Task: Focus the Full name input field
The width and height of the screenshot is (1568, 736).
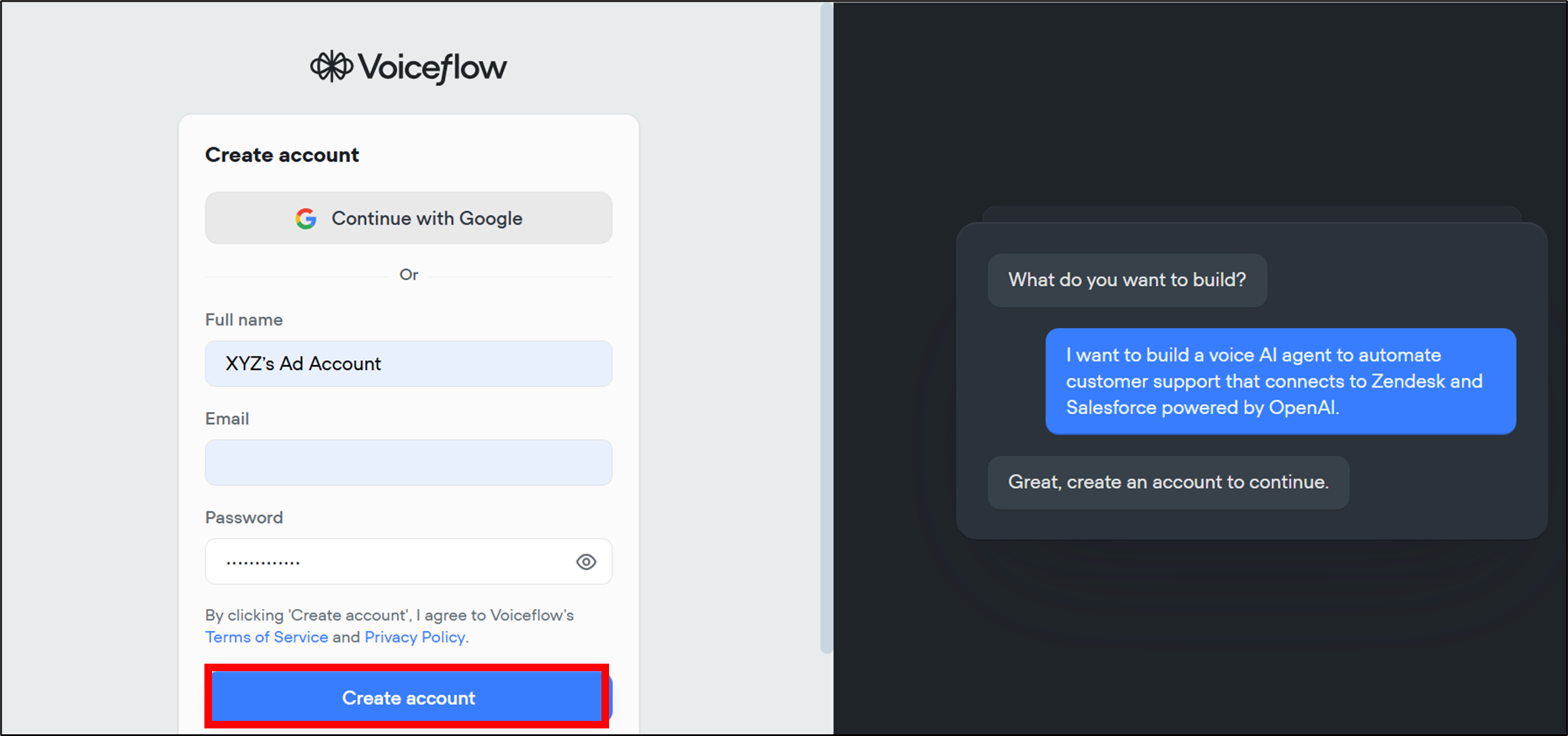Action: pyautogui.click(x=408, y=363)
